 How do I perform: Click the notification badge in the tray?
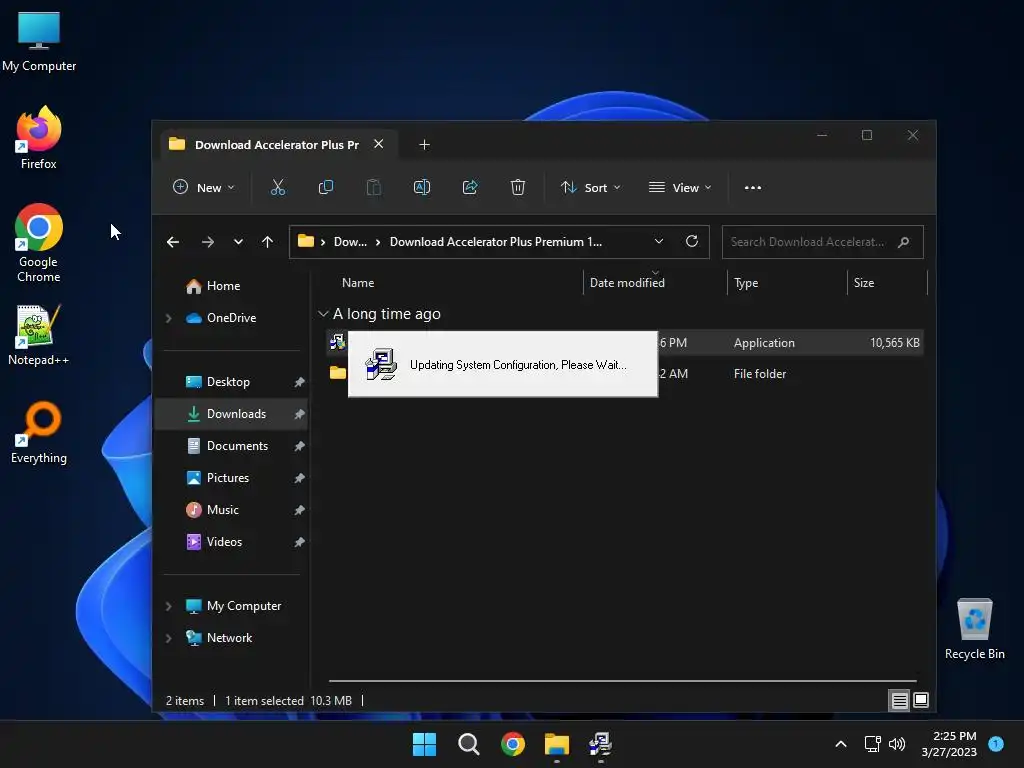(x=996, y=743)
